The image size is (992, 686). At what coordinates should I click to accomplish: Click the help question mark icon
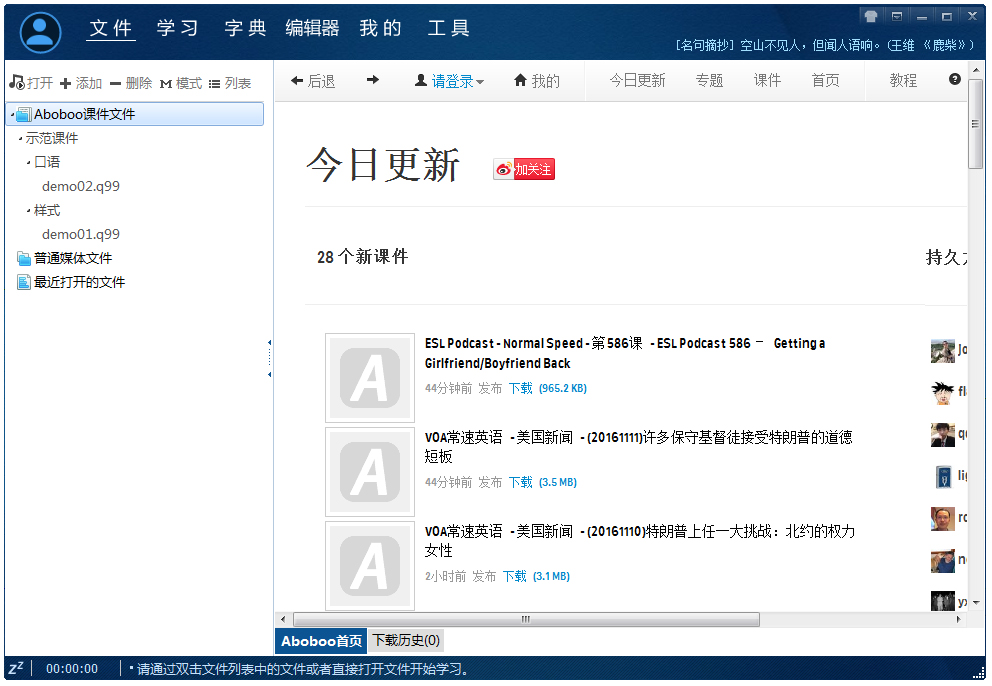tap(955, 79)
